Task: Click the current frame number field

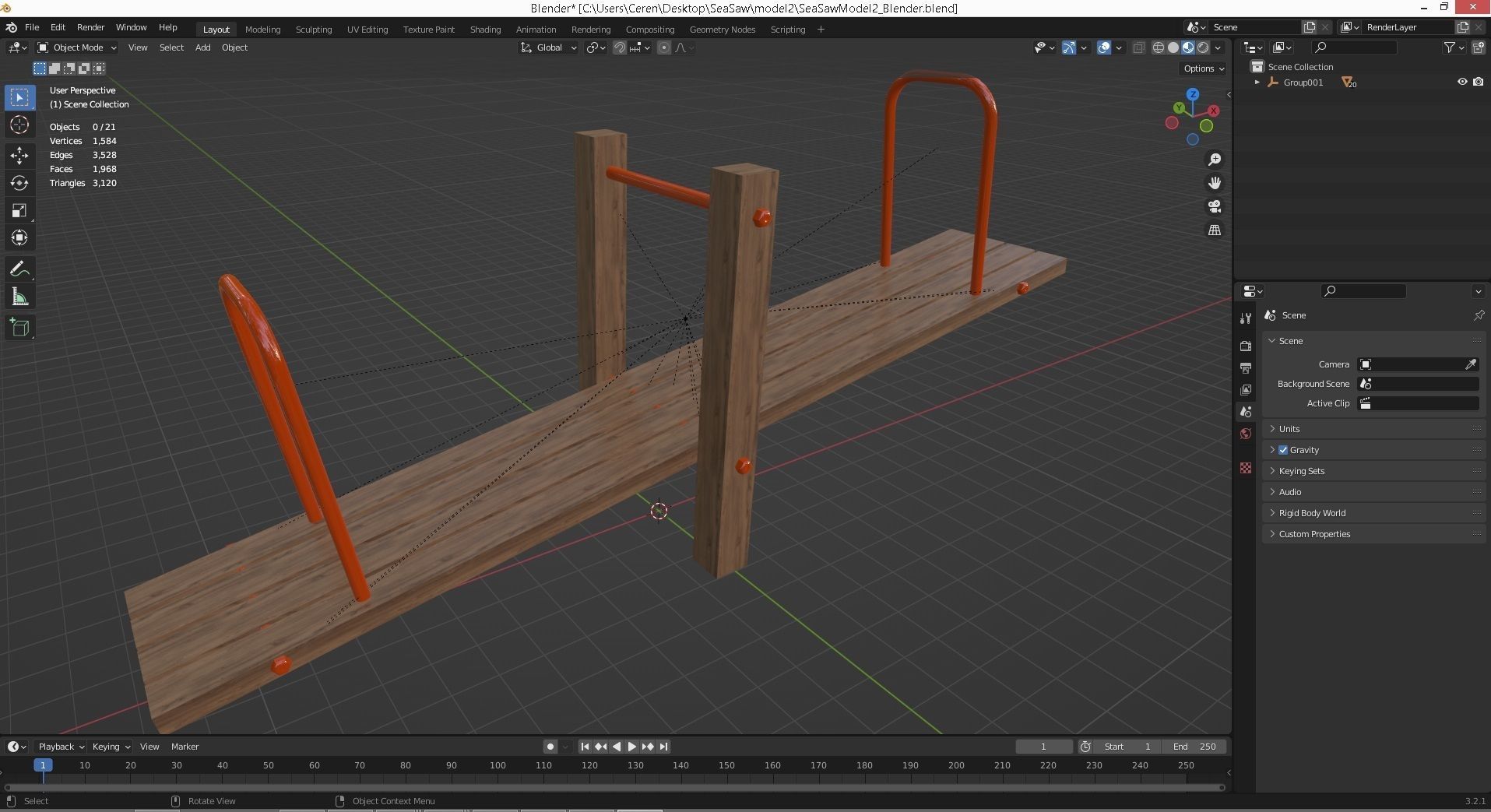Action: (1044, 747)
